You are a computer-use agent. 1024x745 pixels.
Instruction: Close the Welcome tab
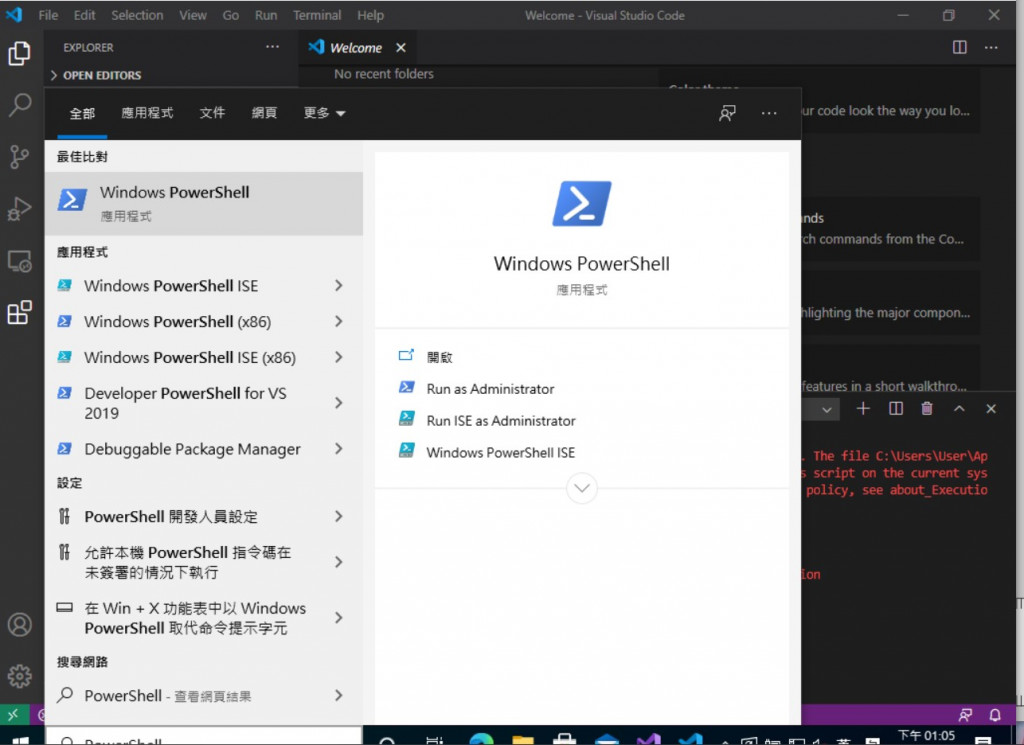point(401,48)
